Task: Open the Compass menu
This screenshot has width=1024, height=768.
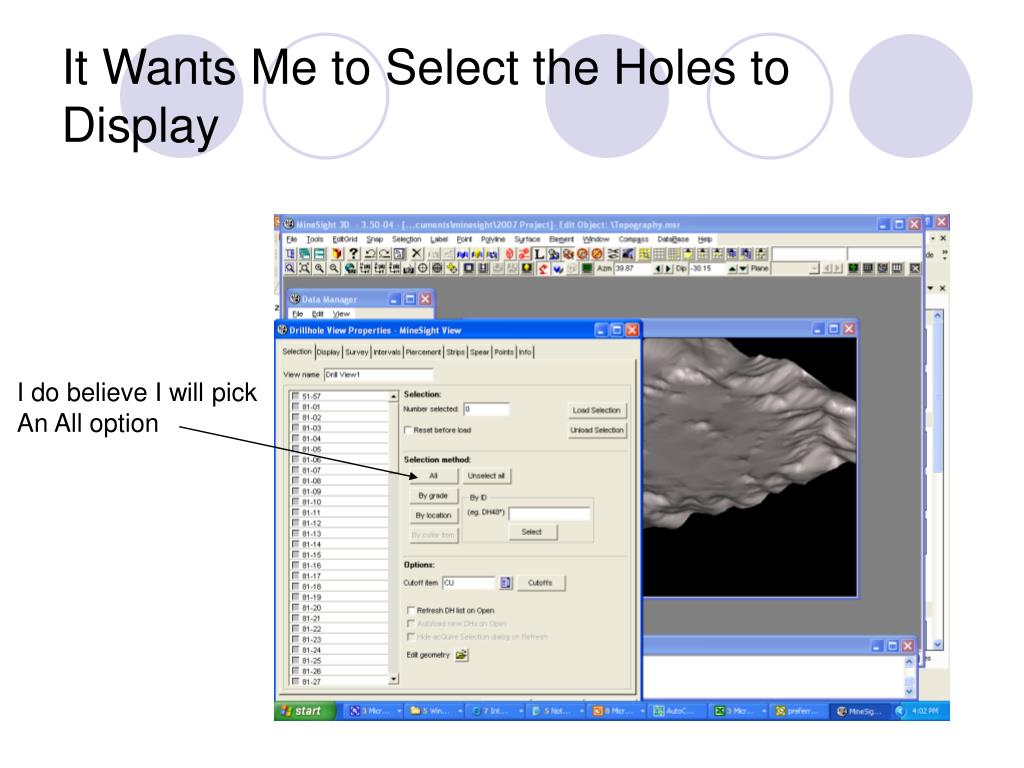Action: [633, 240]
